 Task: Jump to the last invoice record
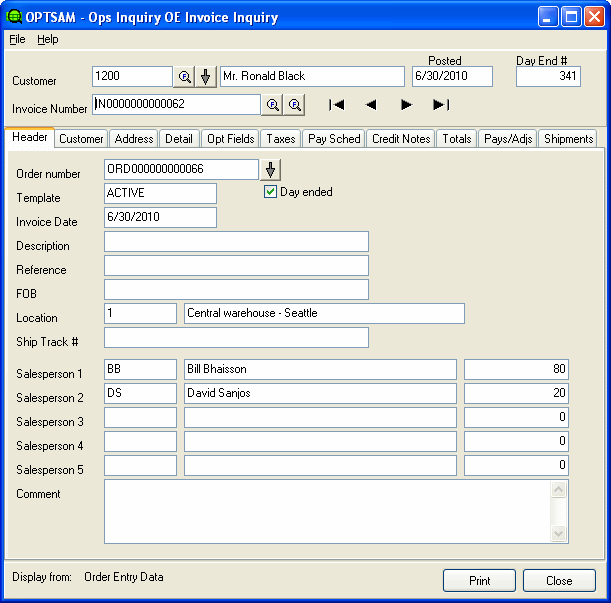pyautogui.click(x=441, y=104)
